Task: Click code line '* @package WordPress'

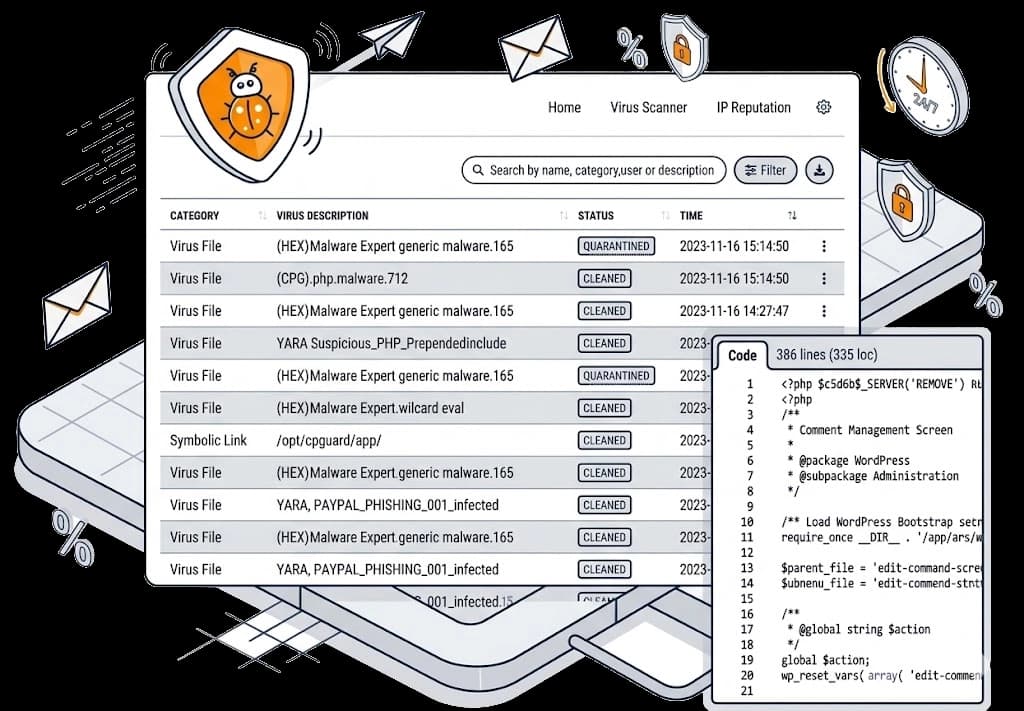Action: pyautogui.click(x=848, y=461)
